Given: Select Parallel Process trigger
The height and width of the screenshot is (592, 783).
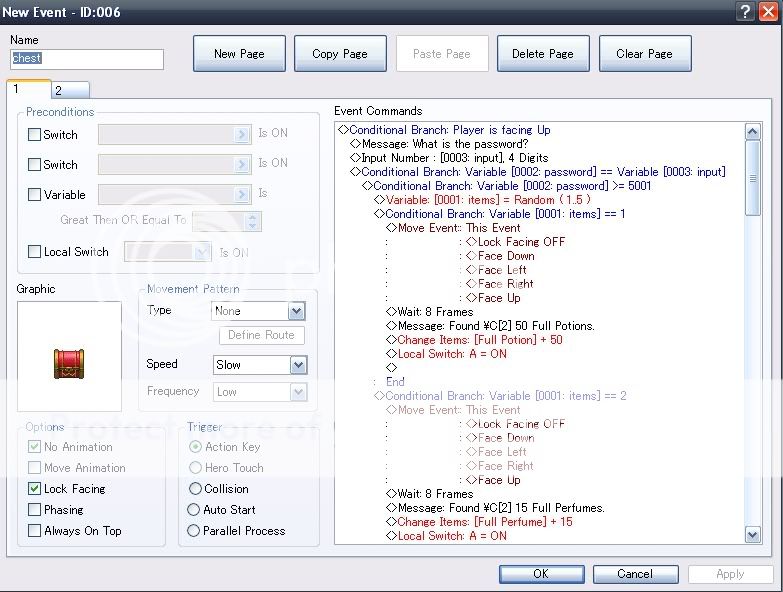Looking at the screenshot, I should click(195, 531).
